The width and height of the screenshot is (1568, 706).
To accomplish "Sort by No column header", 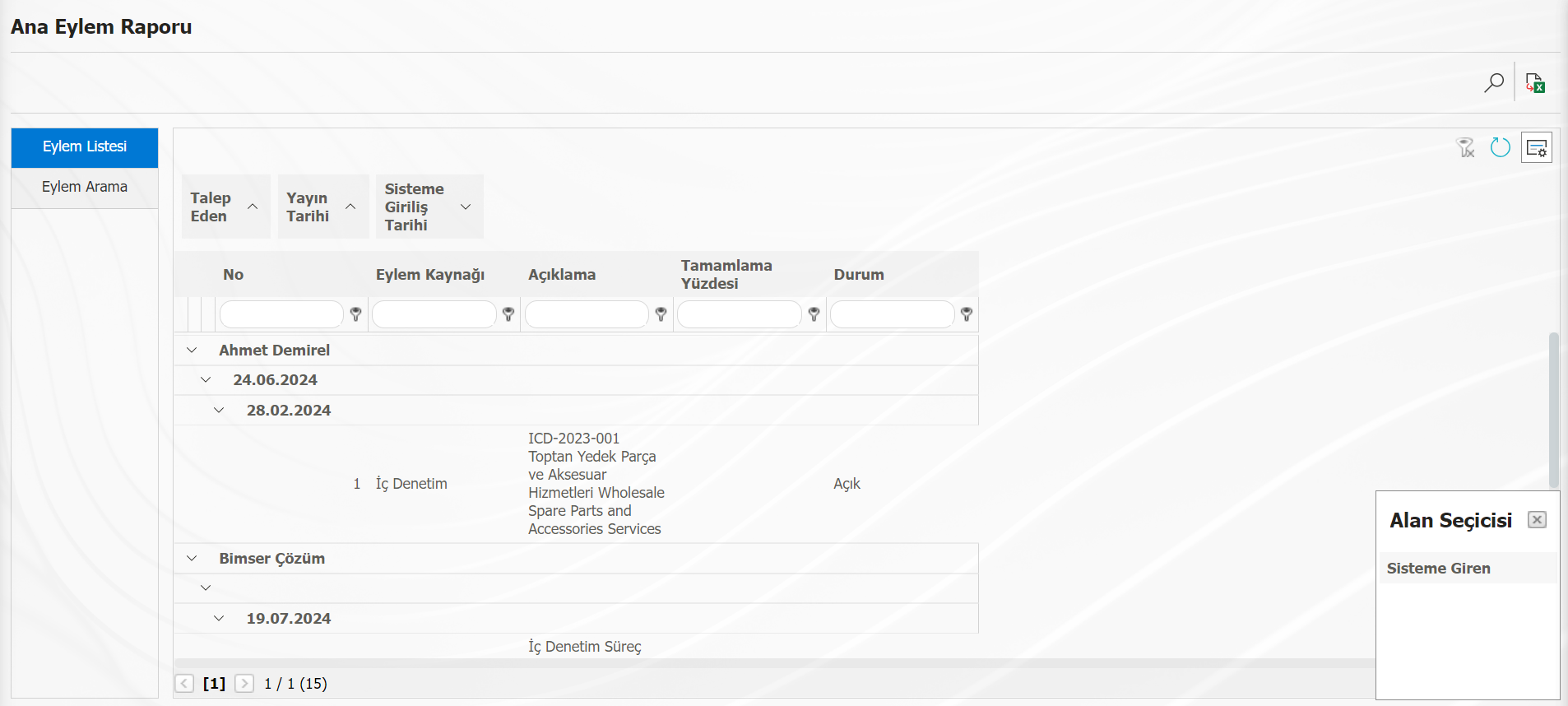I will tap(234, 275).
